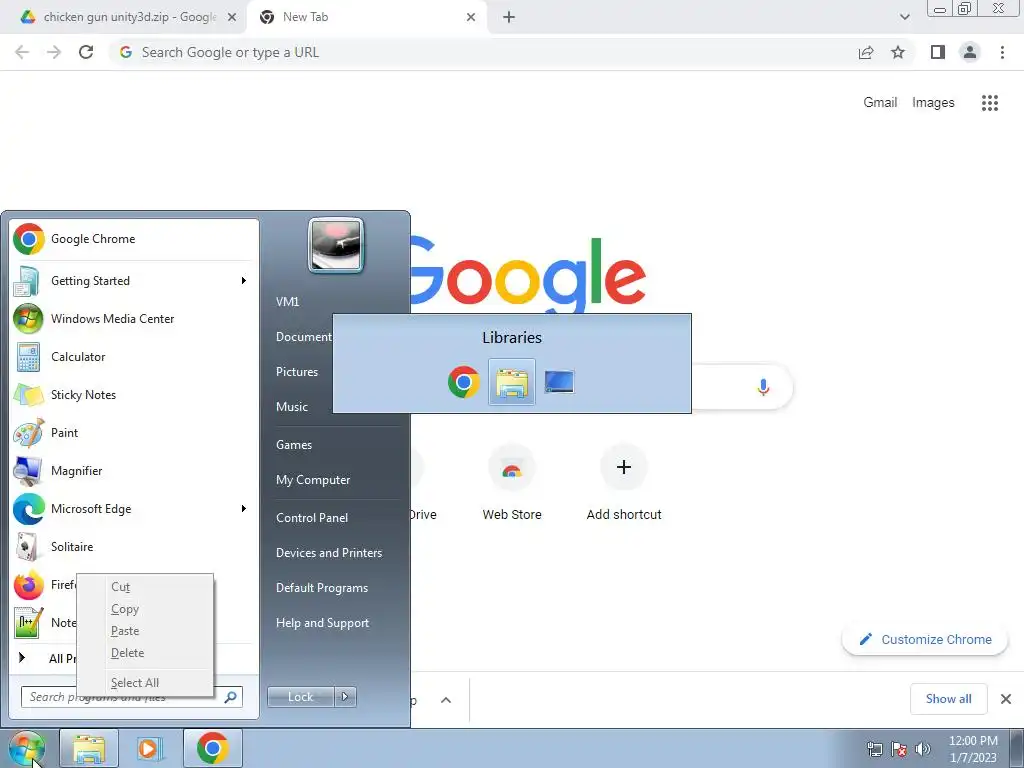Image resolution: width=1024 pixels, height=768 pixels.
Task: Click the taskbar clock
Action: [973, 749]
